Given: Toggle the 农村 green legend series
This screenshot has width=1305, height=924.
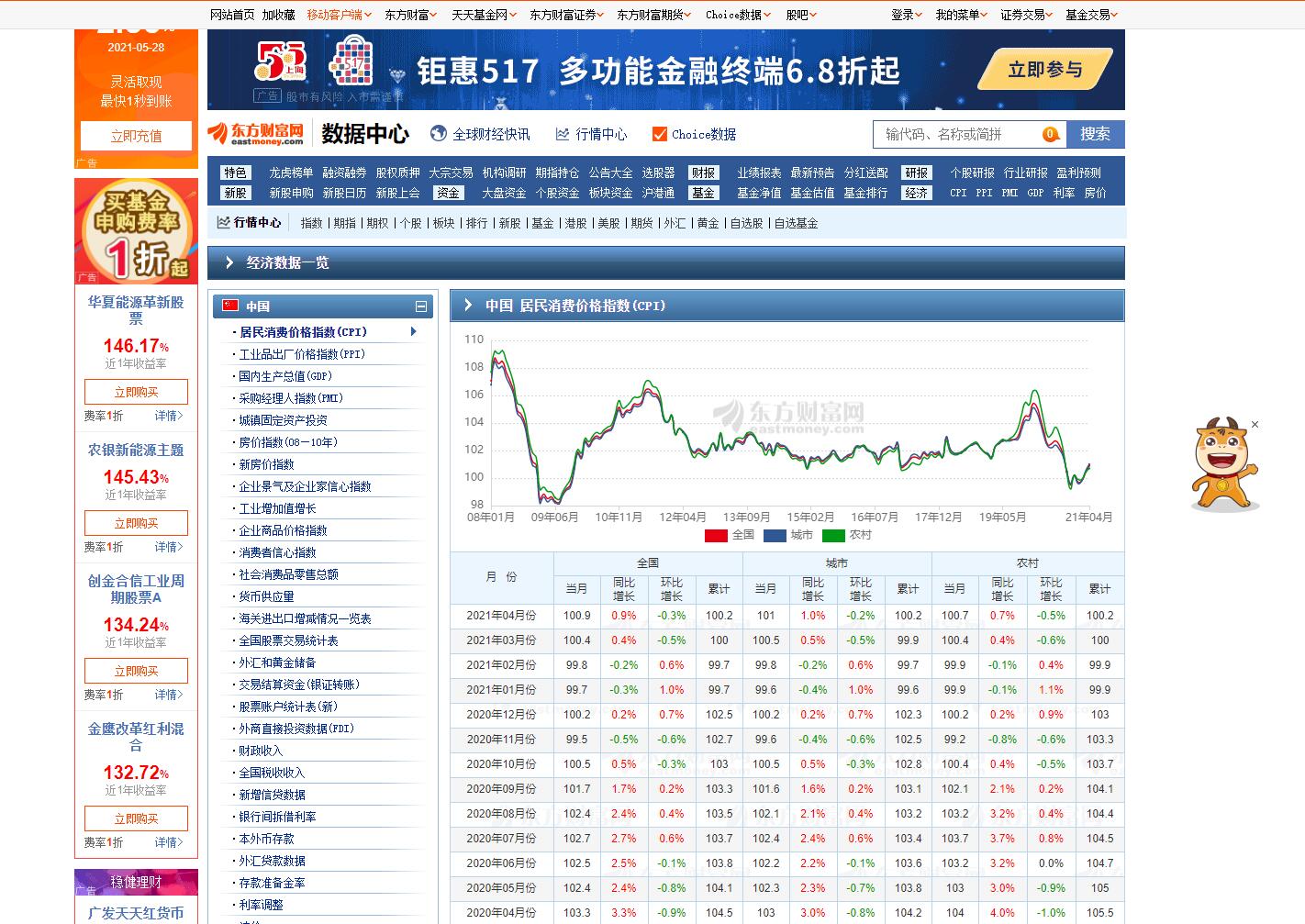Looking at the screenshot, I should 833,535.
